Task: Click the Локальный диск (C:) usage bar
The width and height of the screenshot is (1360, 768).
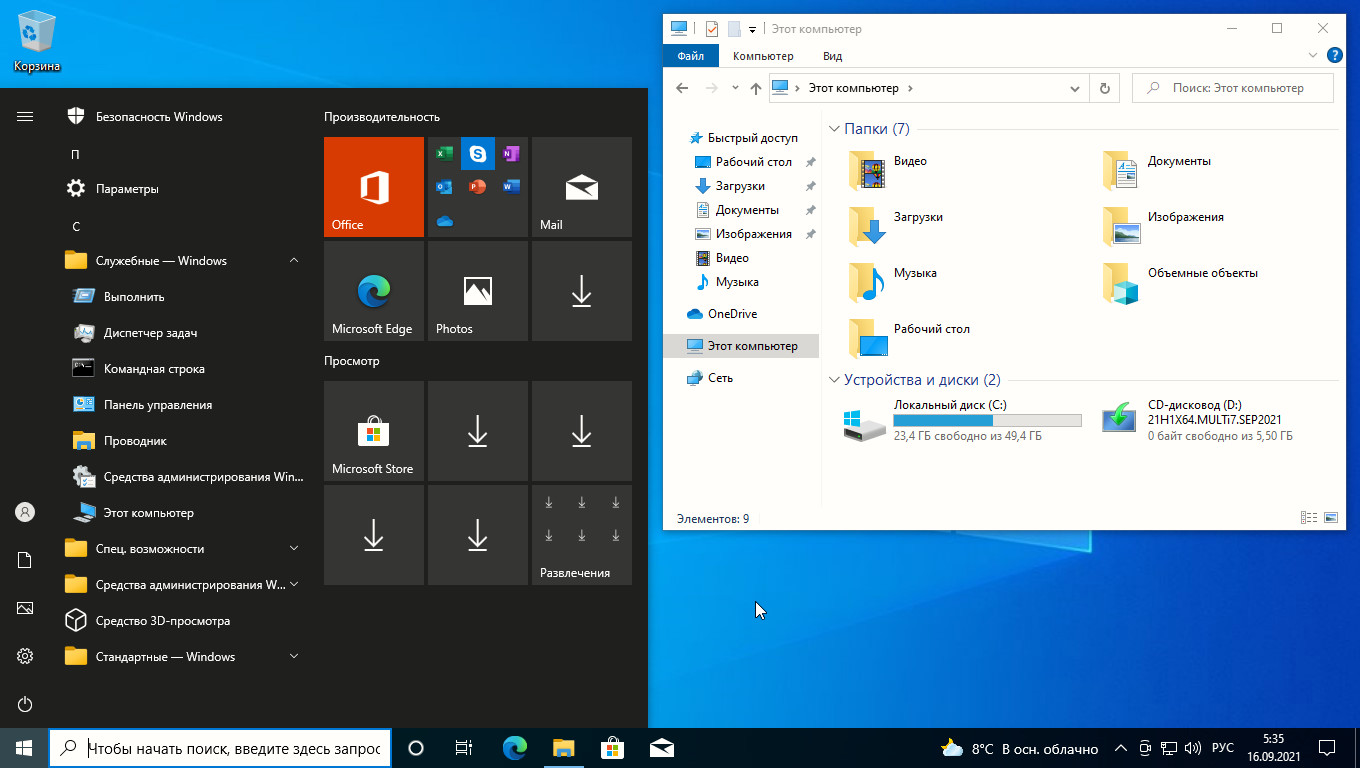Action: tap(987, 421)
